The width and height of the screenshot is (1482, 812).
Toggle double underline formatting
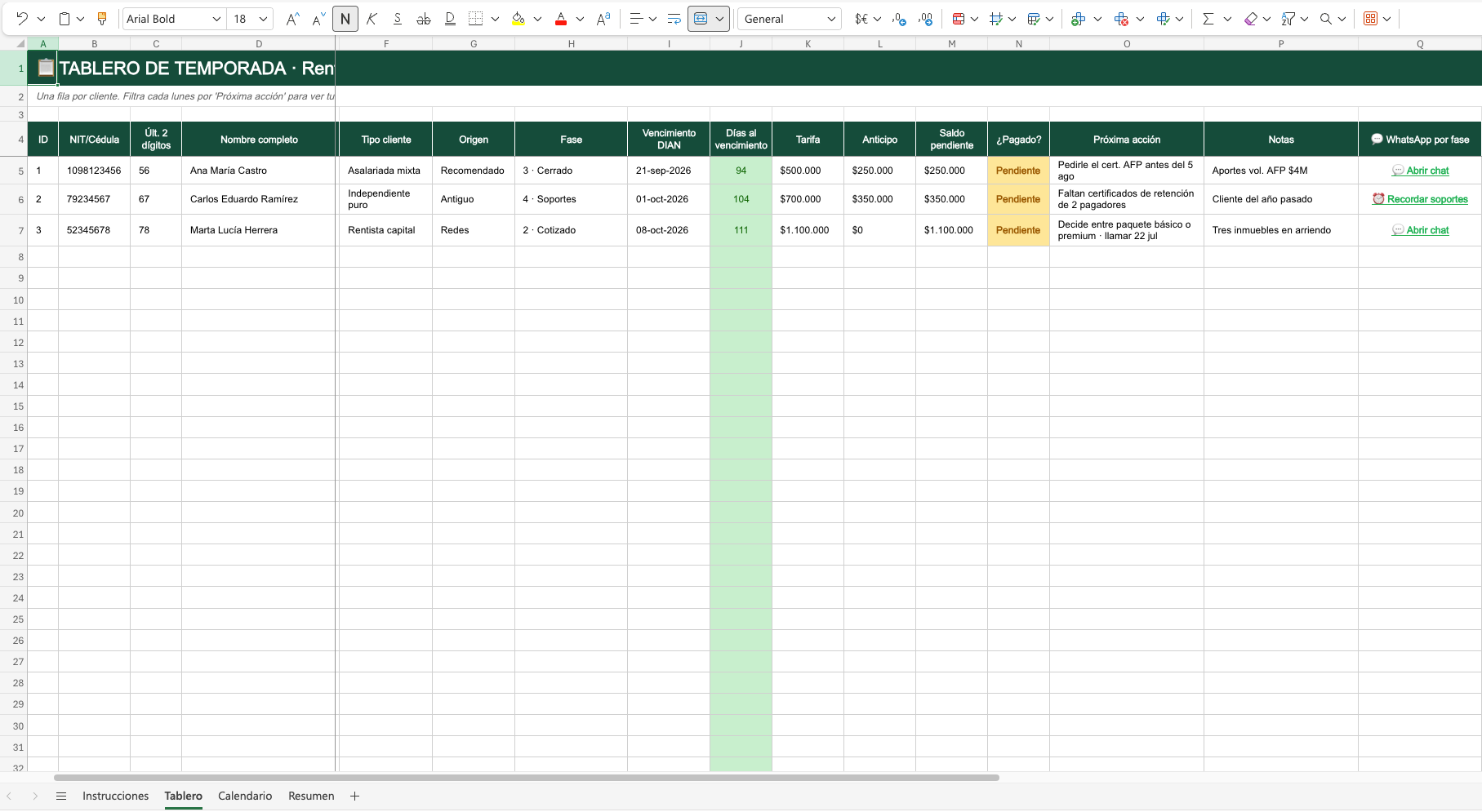450,19
